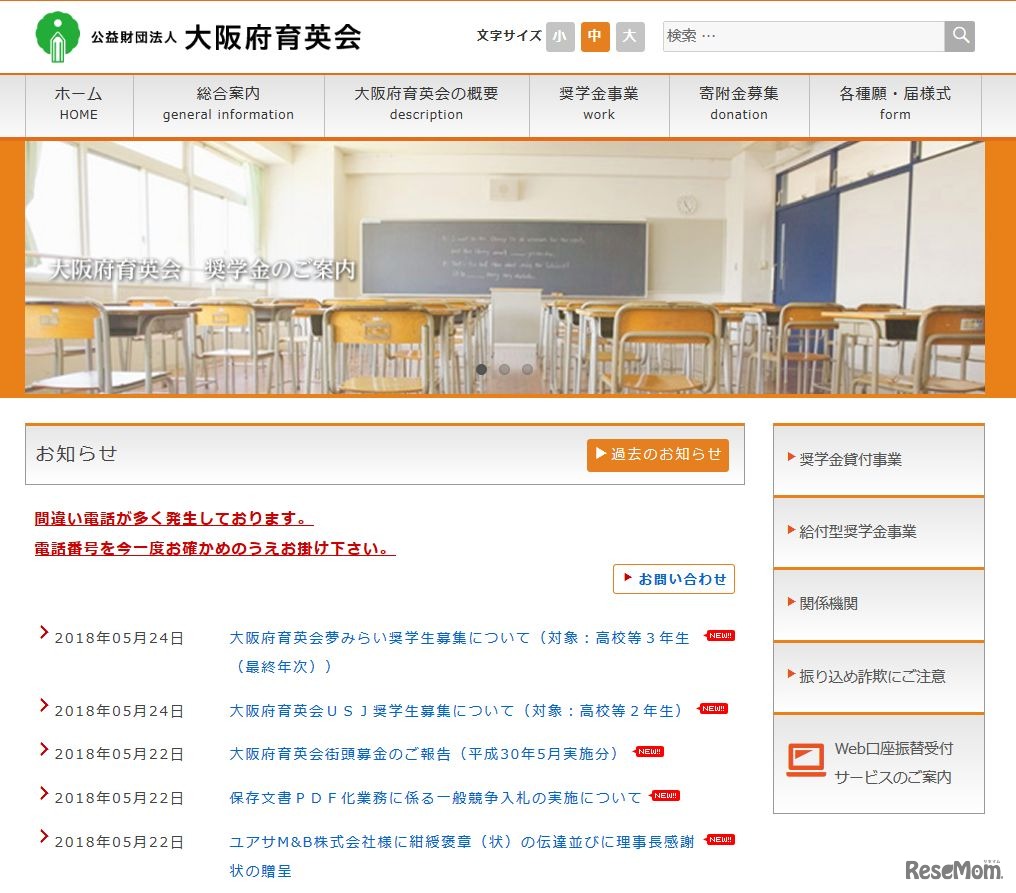Click the Osaka Ikueikai green tree logo

(58, 36)
